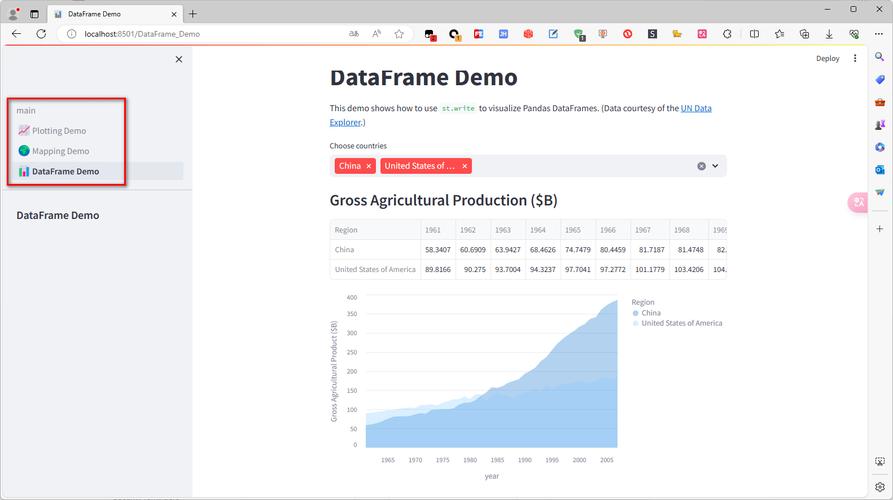This screenshot has width=893, height=500.
Task: Open a new browser tab
Action: click(x=193, y=14)
